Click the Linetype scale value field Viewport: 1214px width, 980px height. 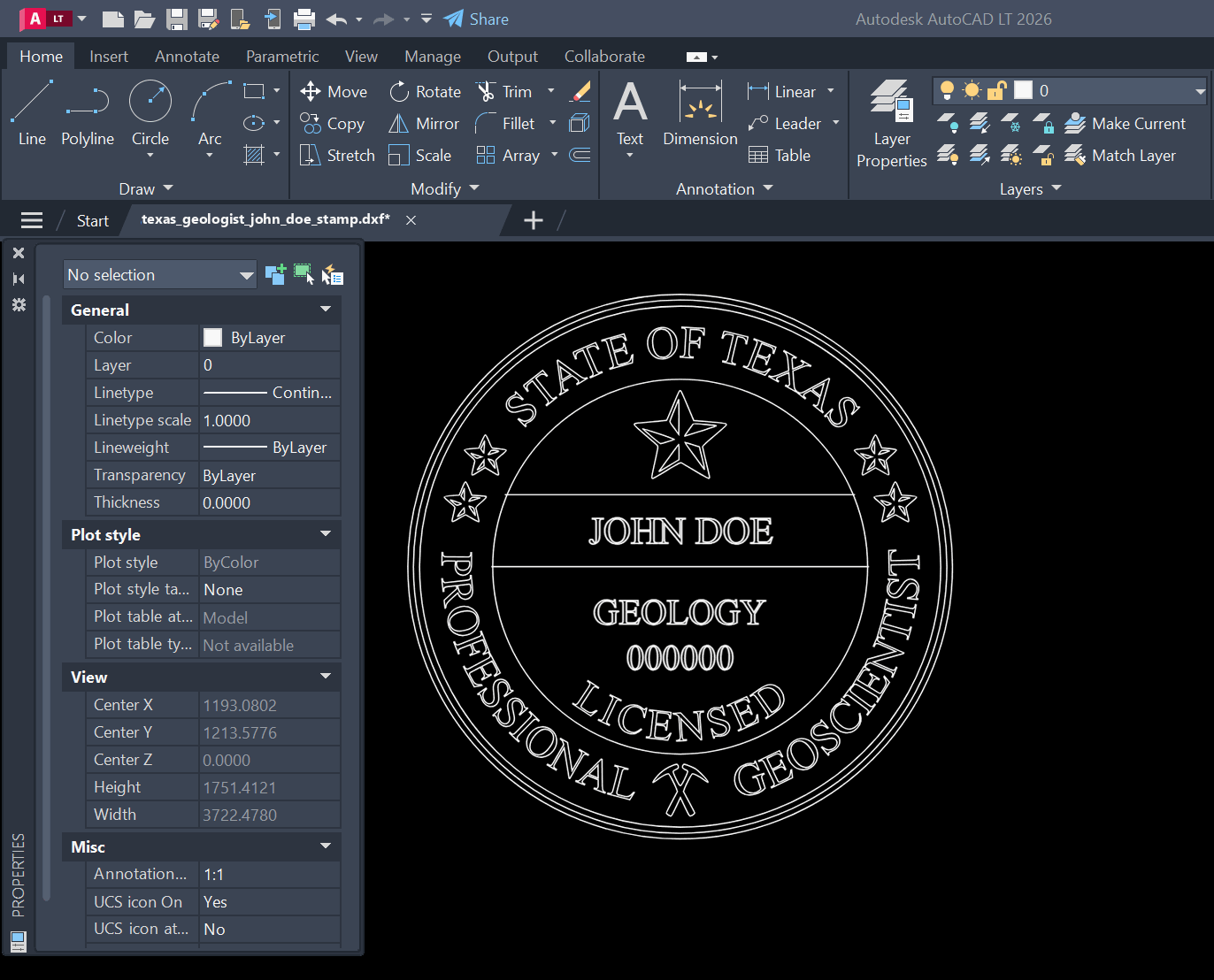270,420
